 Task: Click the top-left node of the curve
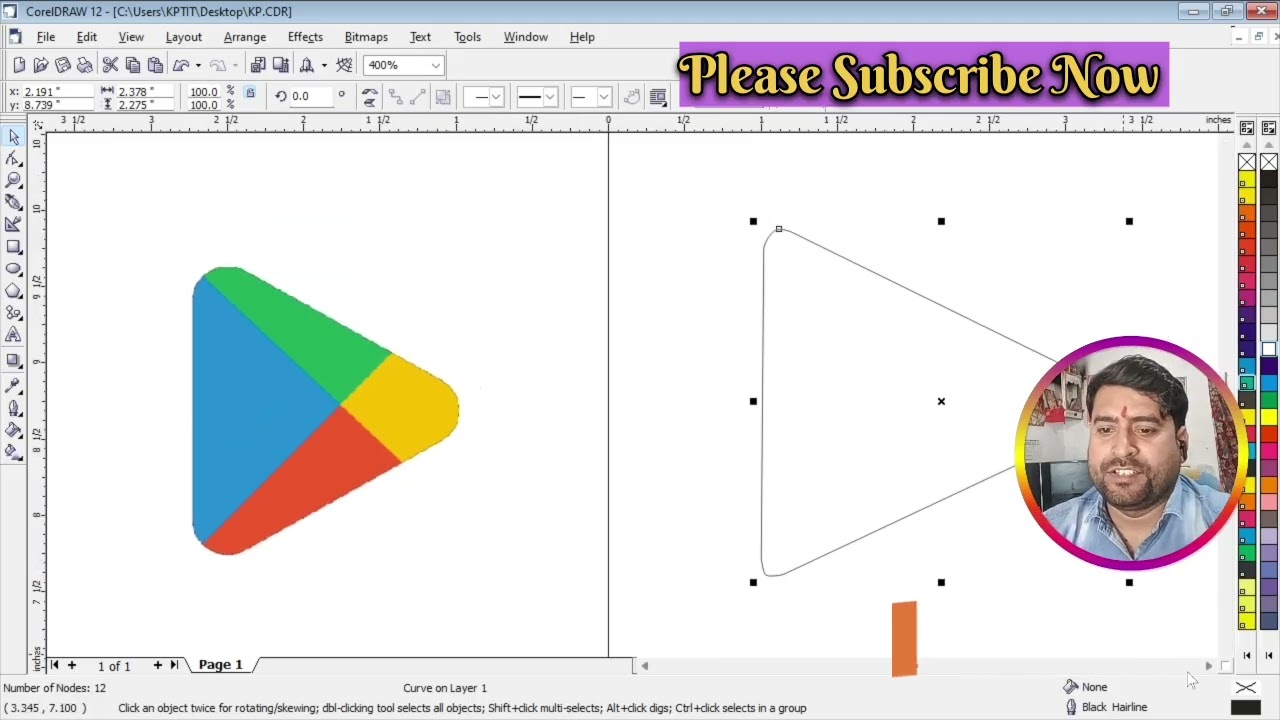[779, 229]
